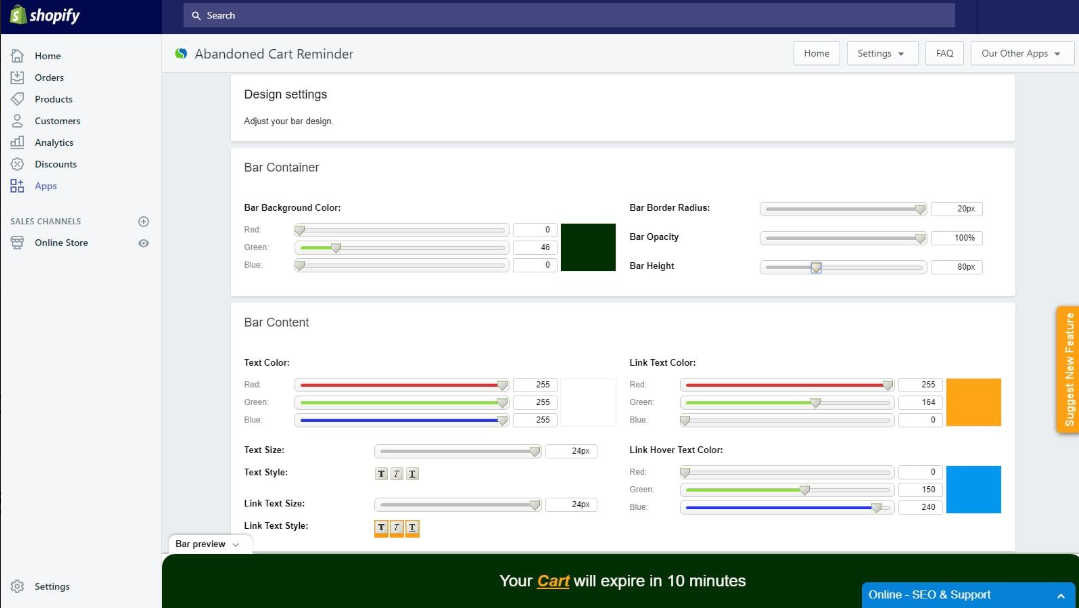1079x608 pixels.
Task: Click the Home house icon in sidebar
Action: coord(17,56)
